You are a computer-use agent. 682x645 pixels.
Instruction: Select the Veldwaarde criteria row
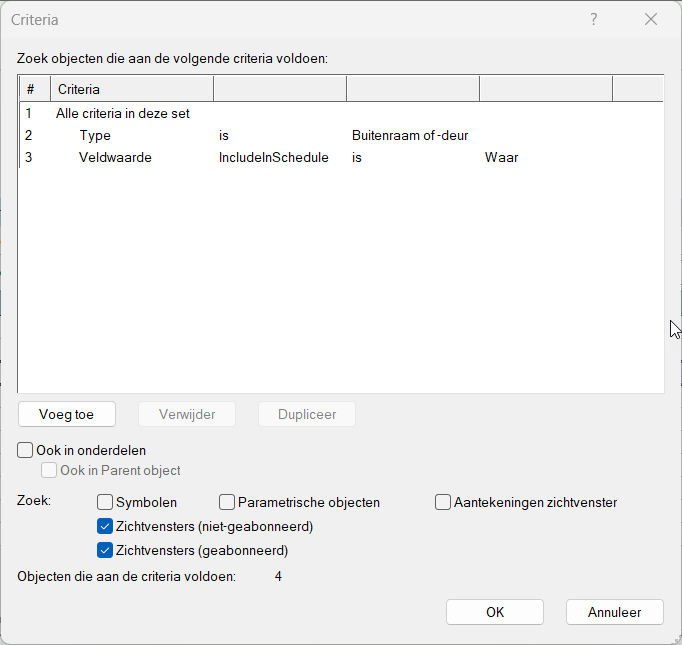(x=115, y=158)
